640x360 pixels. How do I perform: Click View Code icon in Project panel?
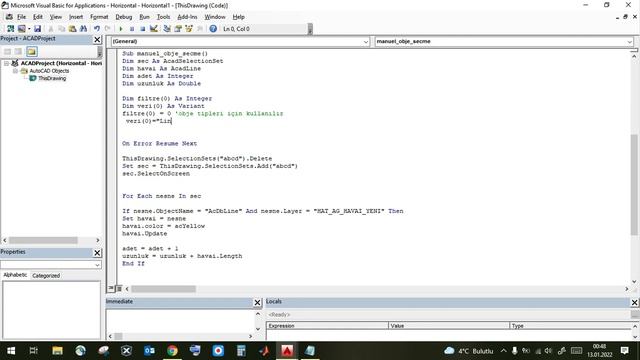7,51
